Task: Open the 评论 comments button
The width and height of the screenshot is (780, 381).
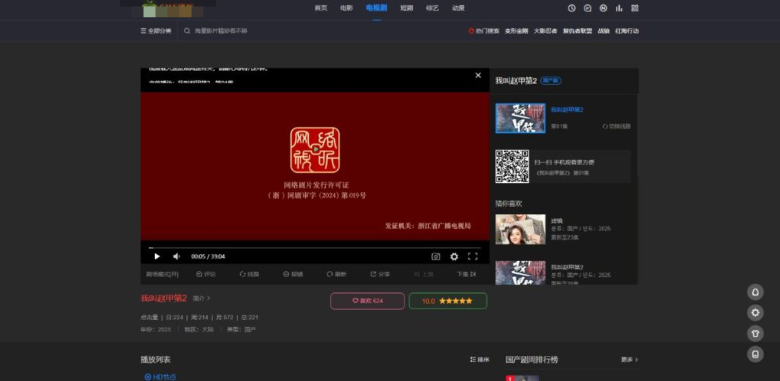Action: tap(206, 274)
